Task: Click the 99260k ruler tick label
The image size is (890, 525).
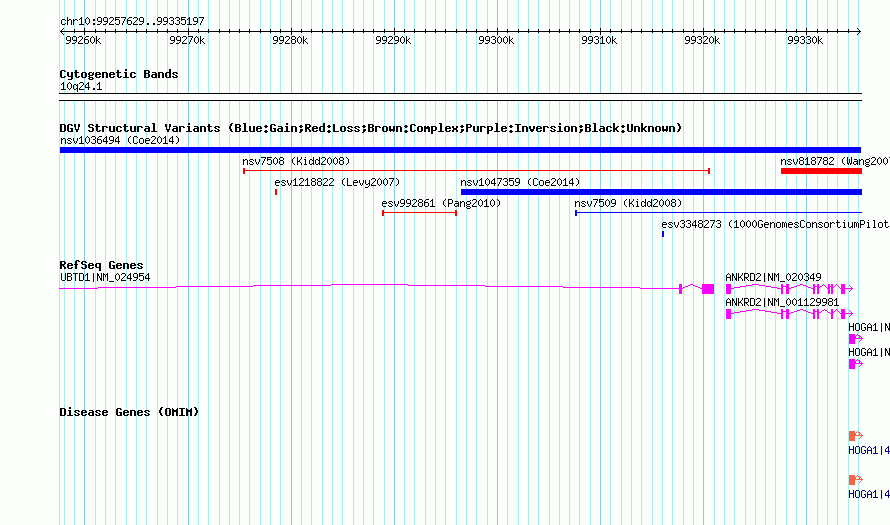Action: 83,40
